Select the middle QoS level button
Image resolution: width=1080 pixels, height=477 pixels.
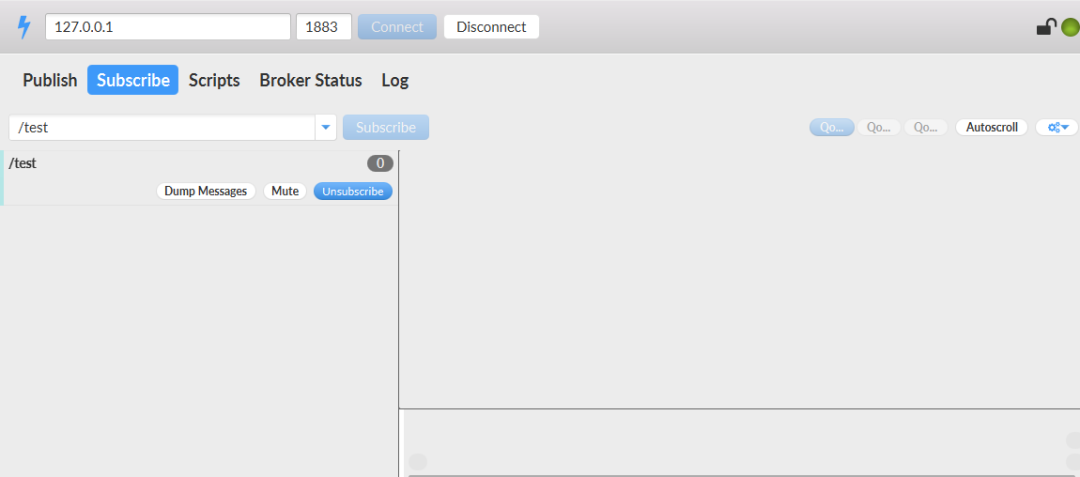878,127
